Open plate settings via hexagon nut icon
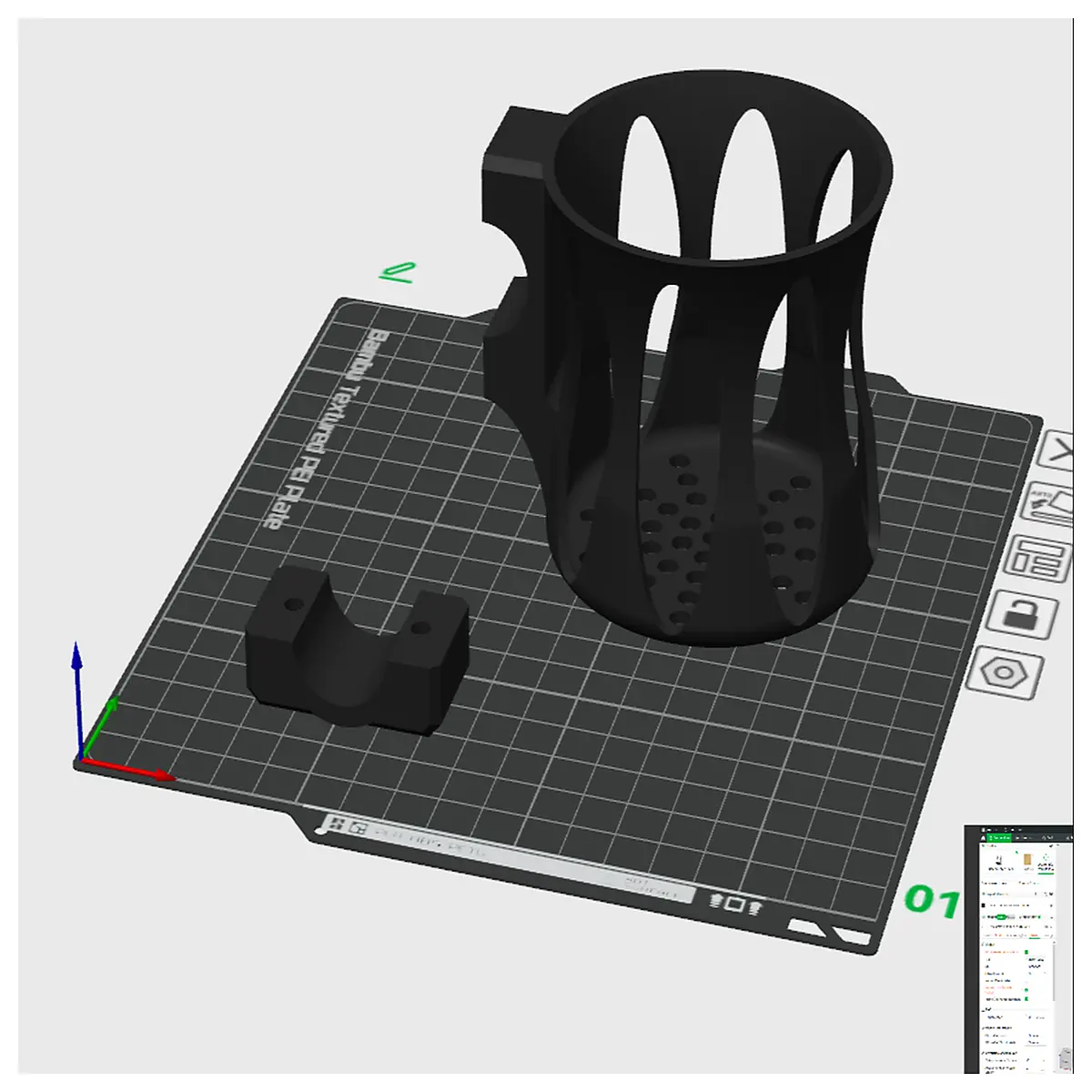 point(1006,673)
